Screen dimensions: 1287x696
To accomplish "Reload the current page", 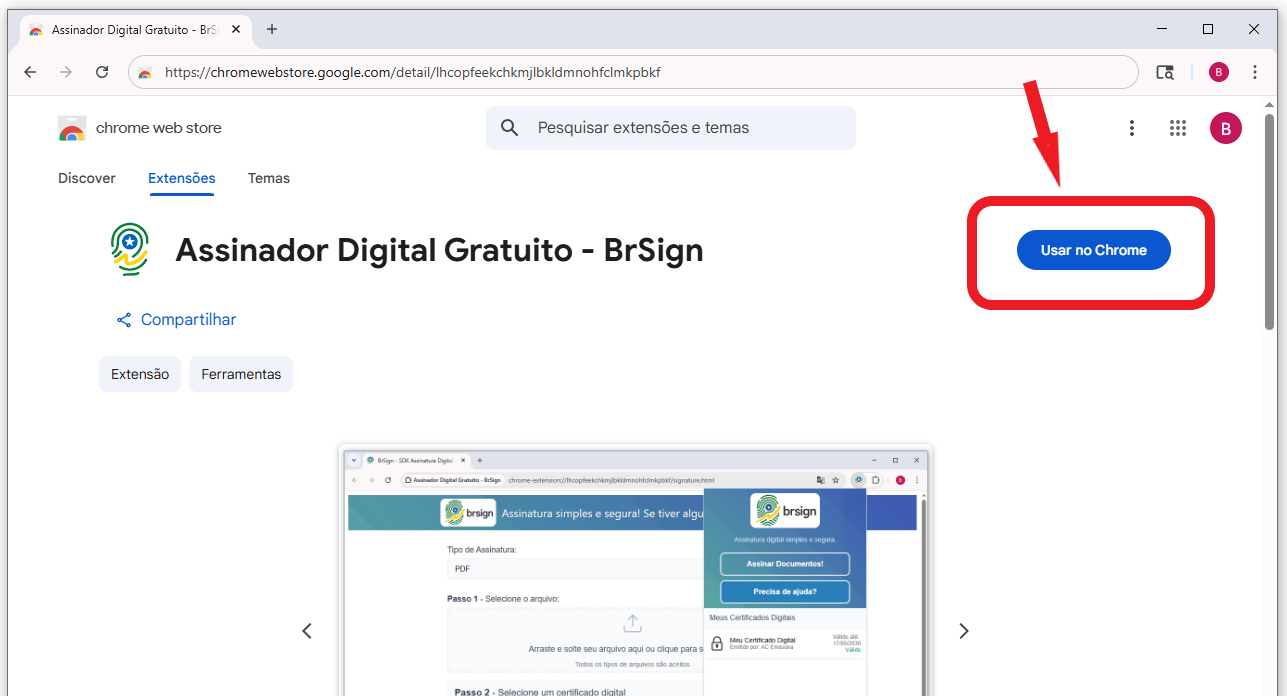I will tap(102, 72).
